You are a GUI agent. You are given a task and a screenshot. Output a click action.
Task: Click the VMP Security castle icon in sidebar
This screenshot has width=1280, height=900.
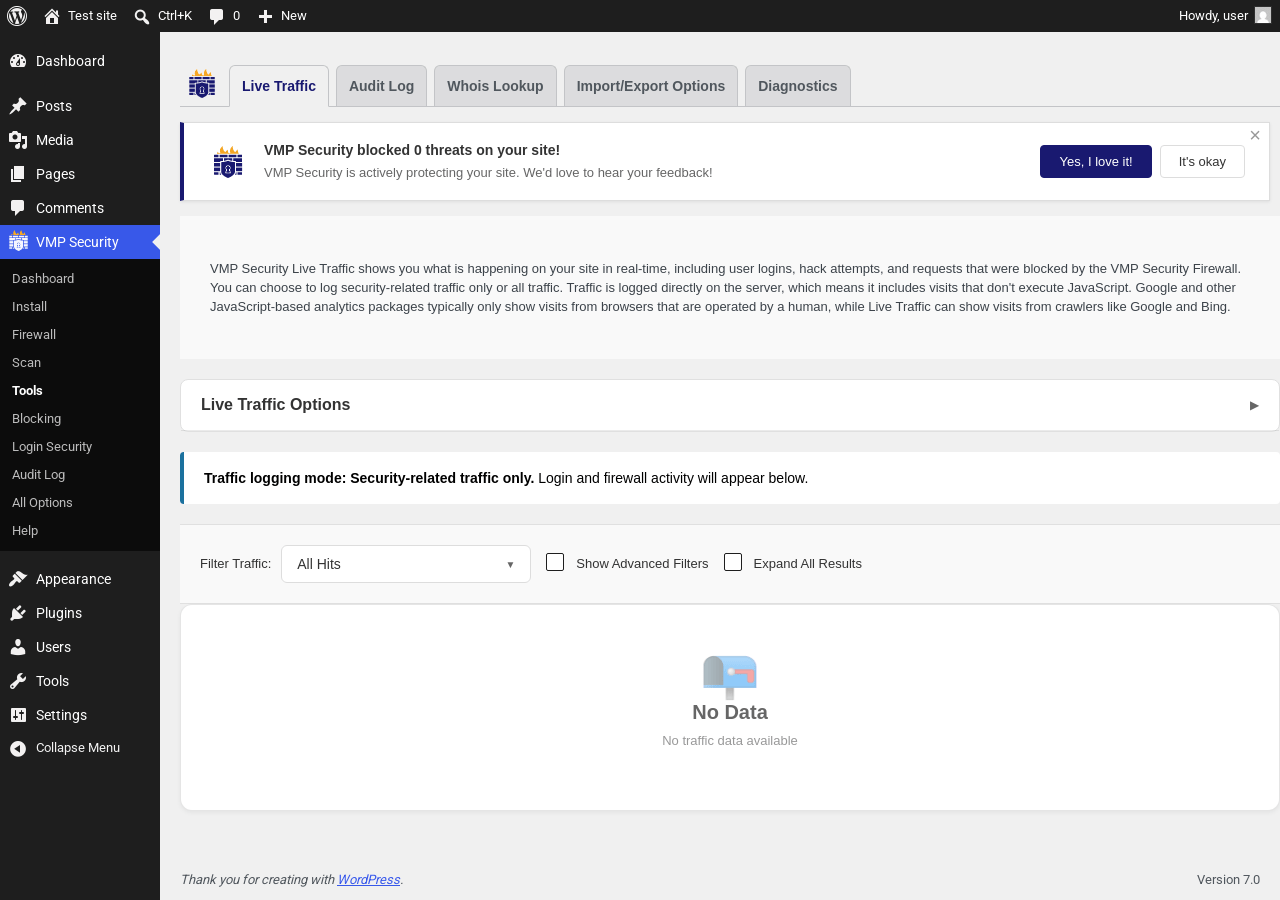point(18,241)
